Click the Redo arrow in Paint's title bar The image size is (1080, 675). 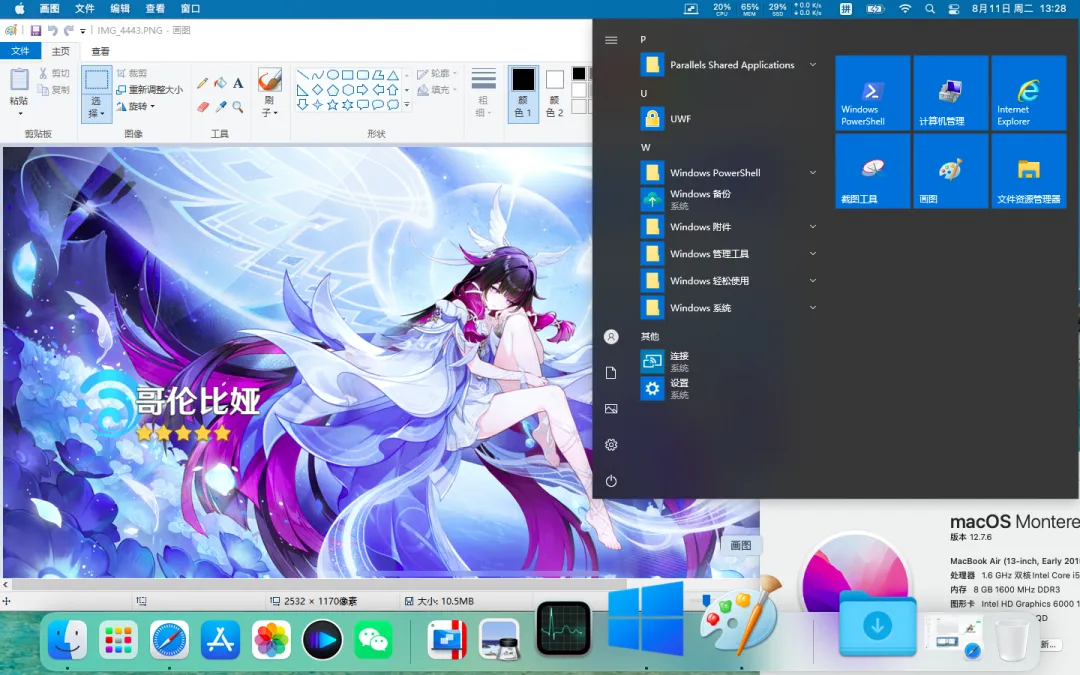point(68,30)
